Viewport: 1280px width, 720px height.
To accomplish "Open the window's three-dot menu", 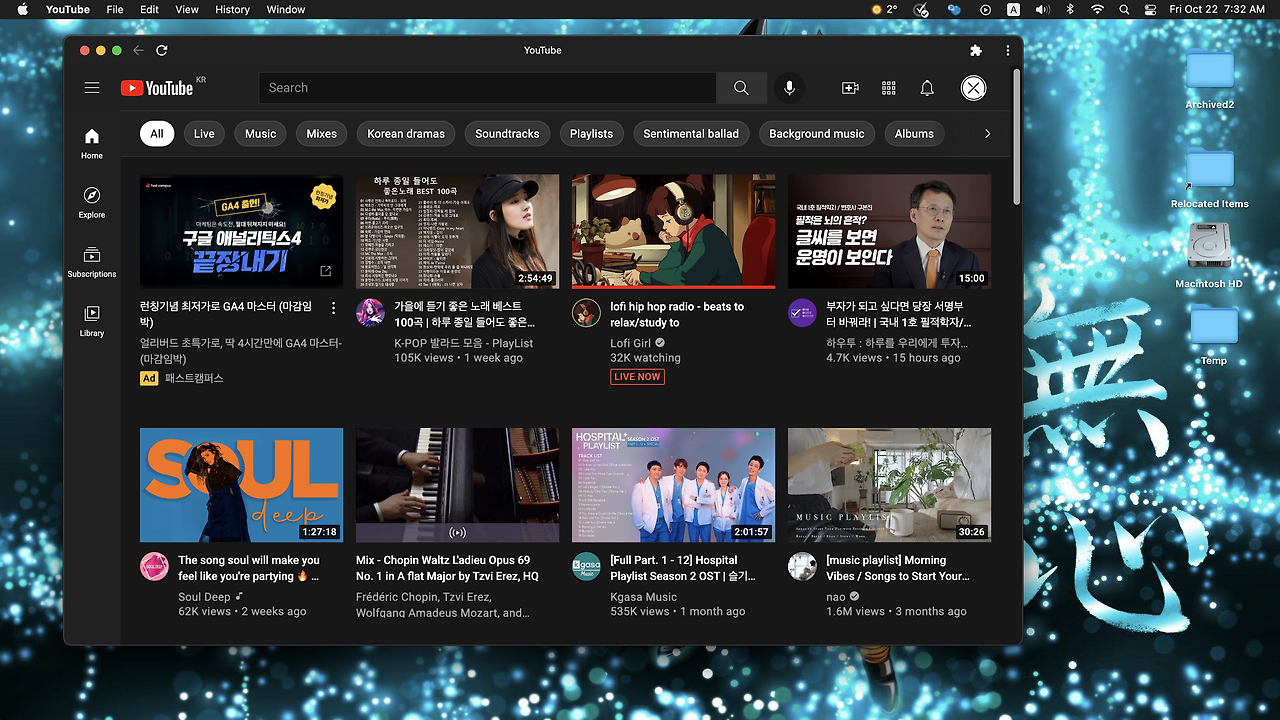I will pyautogui.click(x=1008, y=50).
